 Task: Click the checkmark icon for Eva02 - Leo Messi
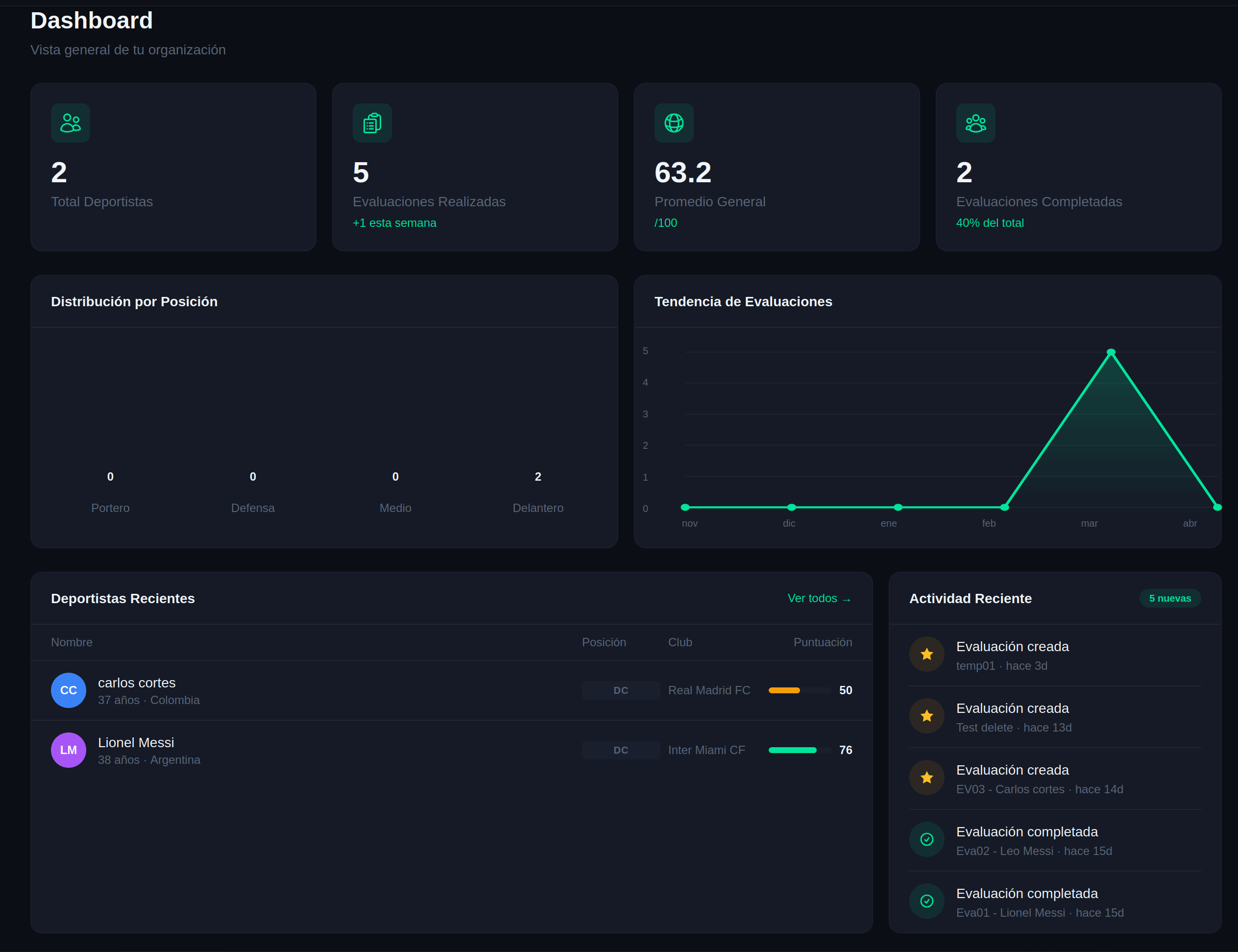[x=926, y=839]
